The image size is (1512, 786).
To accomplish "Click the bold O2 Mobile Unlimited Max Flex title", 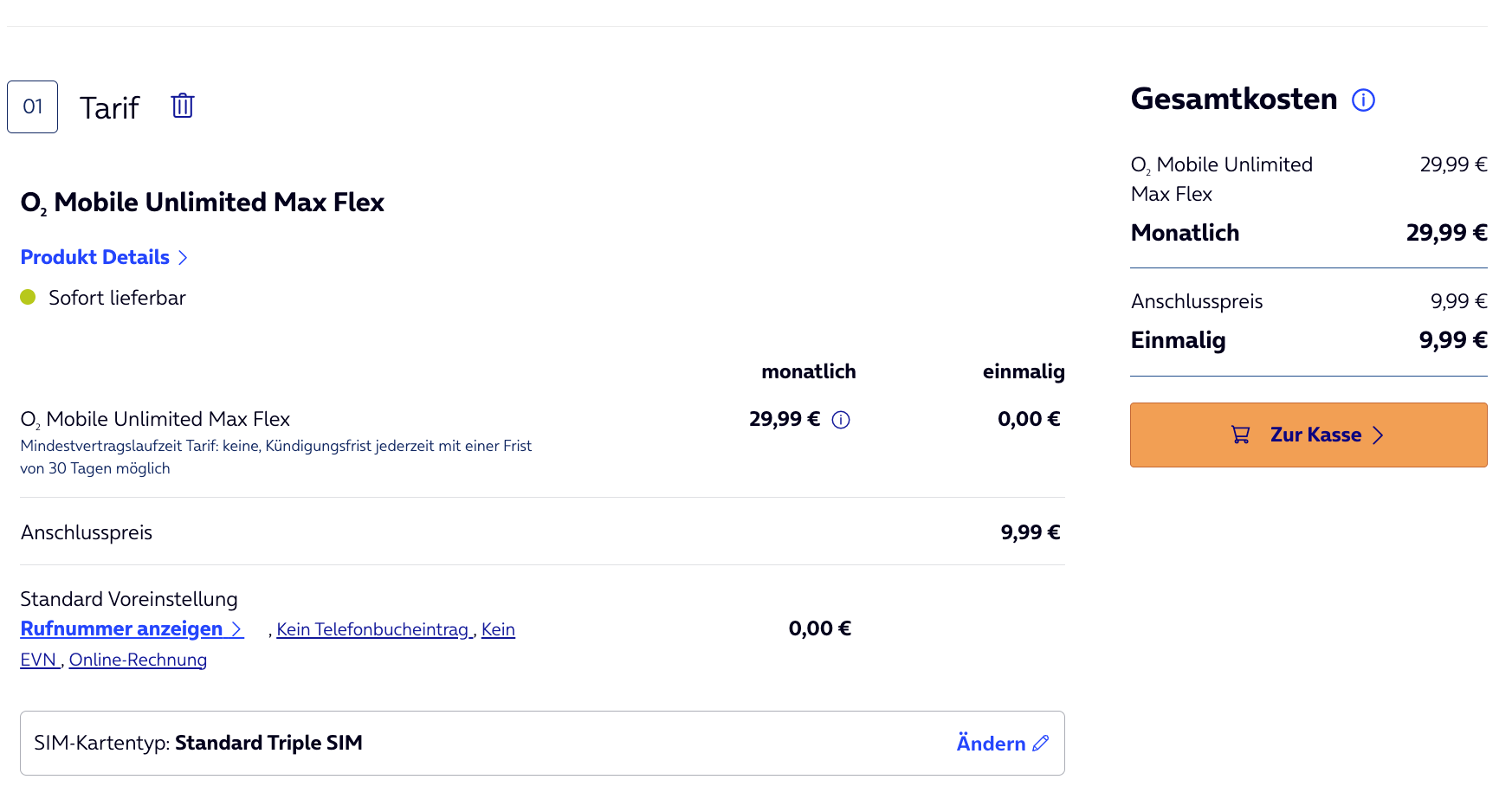I will (202, 203).
